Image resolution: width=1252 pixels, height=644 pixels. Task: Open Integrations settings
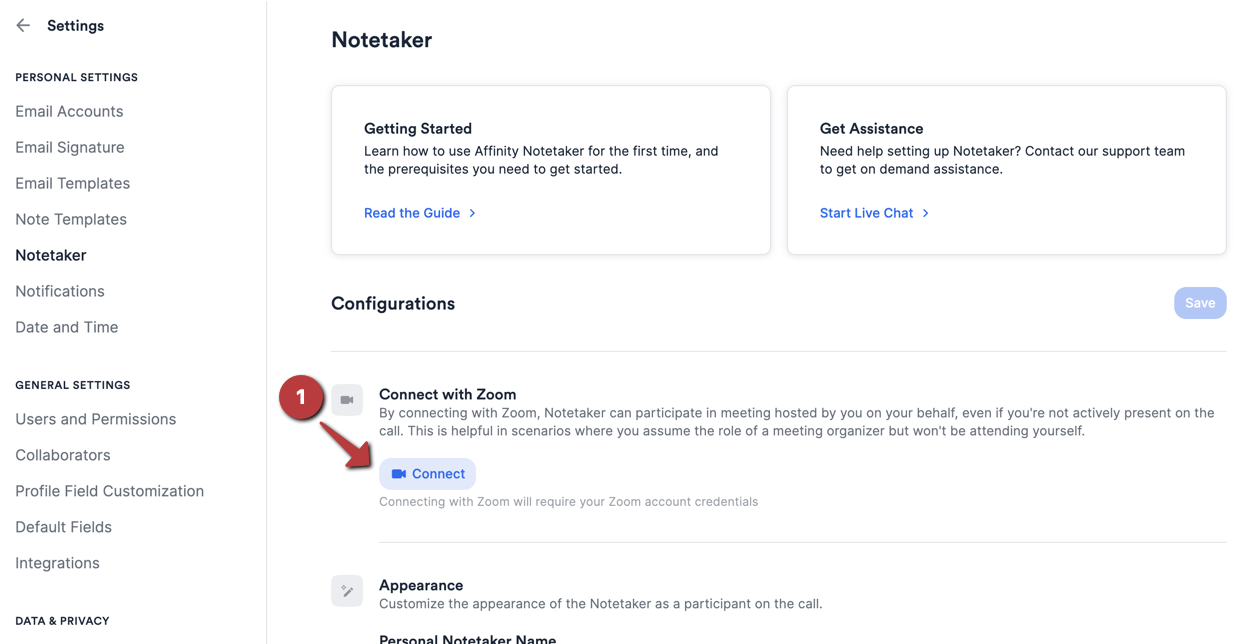57,563
